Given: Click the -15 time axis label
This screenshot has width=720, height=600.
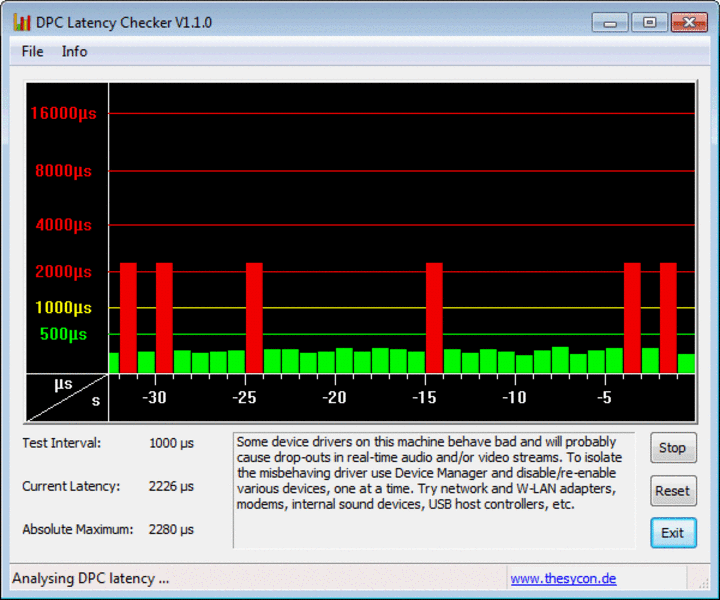Looking at the screenshot, I should pyautogui.click(x=424, y=398).
